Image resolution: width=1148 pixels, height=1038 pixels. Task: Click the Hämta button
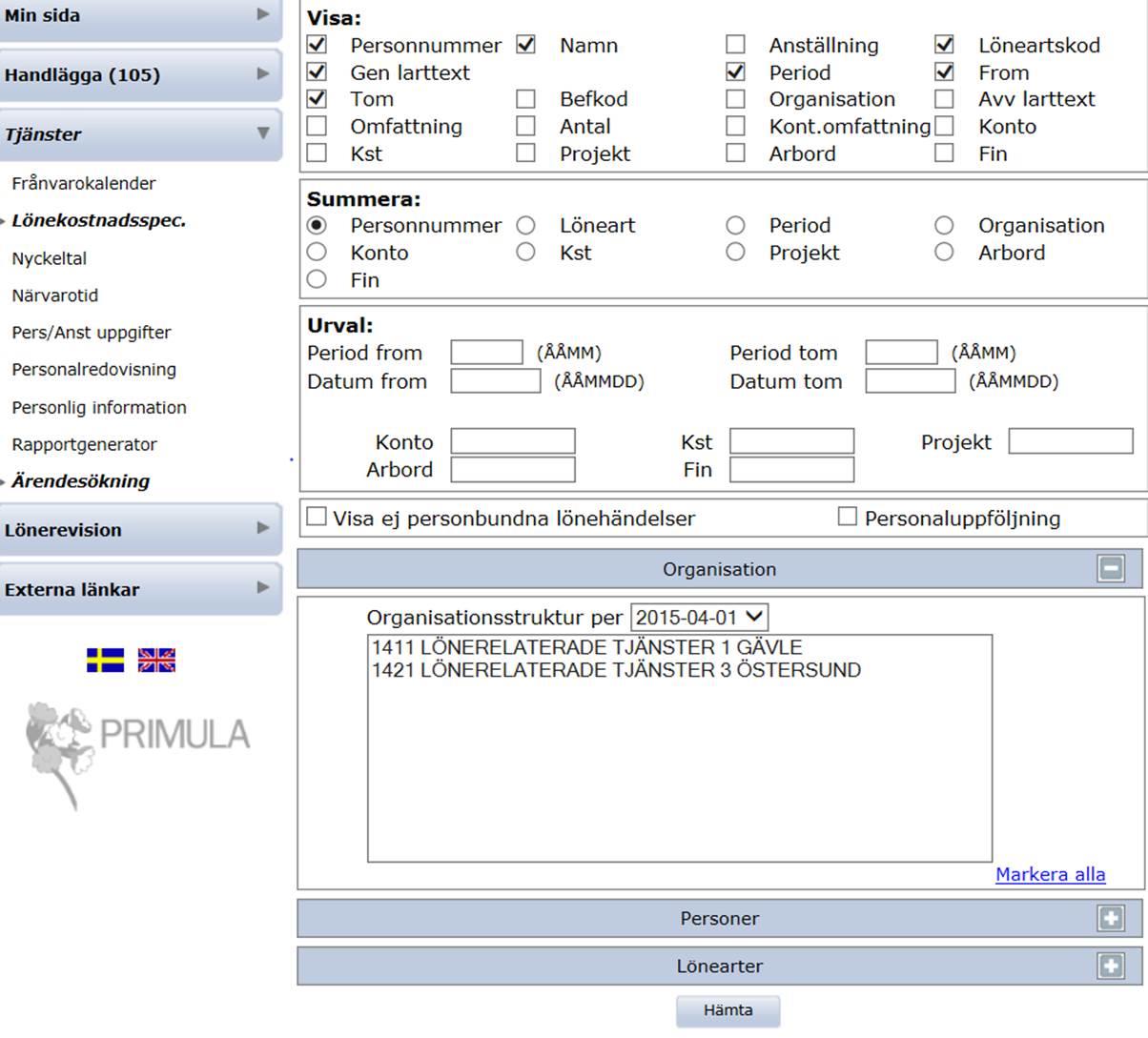pyautogui.click(x=728, y=1010)
